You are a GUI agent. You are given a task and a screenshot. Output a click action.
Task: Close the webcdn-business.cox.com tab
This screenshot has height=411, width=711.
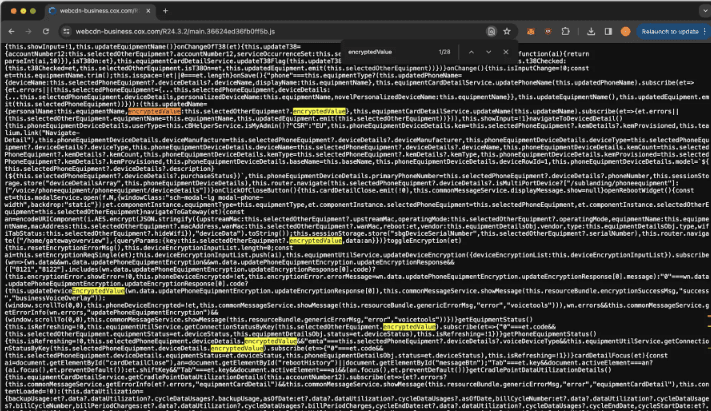[x=148, y=11]
